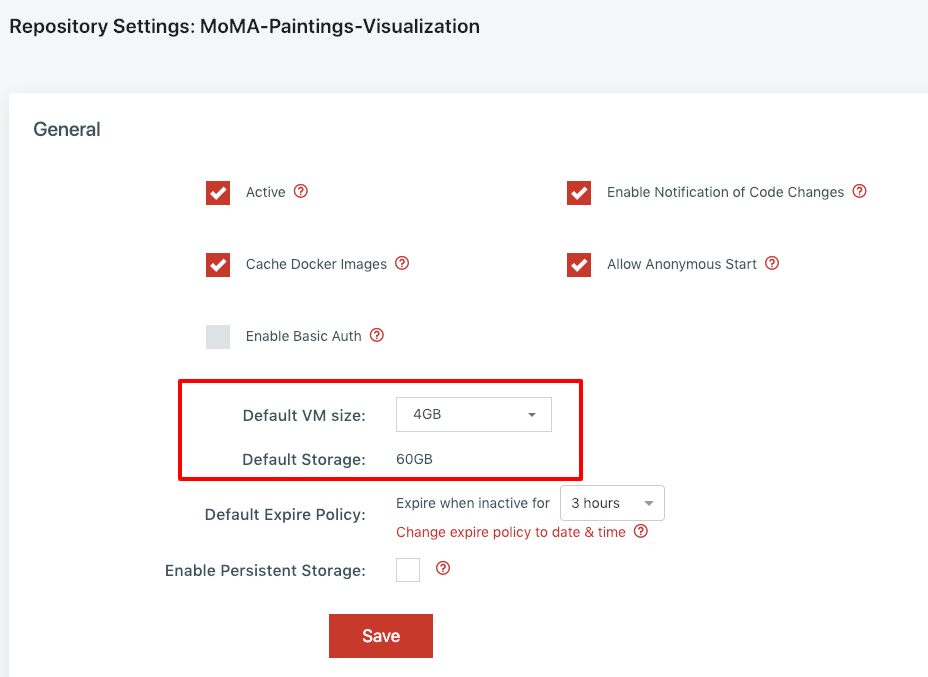Toggle the Cache Docker Images checkbox
Image resolution: width=928 pixels, height=677 pixels.
coord(218,265)
